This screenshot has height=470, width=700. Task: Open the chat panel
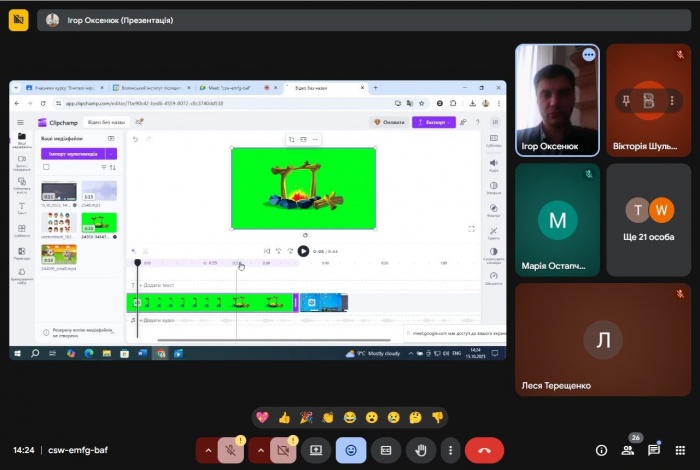pos(654,450)
